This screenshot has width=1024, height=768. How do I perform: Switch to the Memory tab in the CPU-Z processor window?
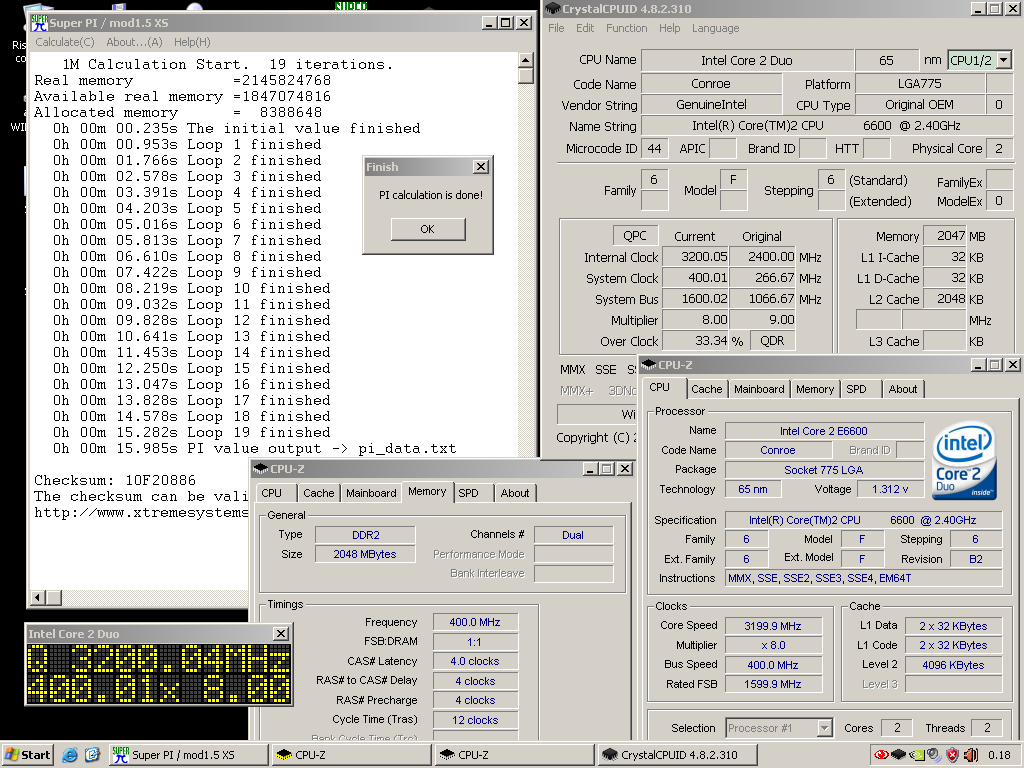pyautogui.click(x=814, y=389)
